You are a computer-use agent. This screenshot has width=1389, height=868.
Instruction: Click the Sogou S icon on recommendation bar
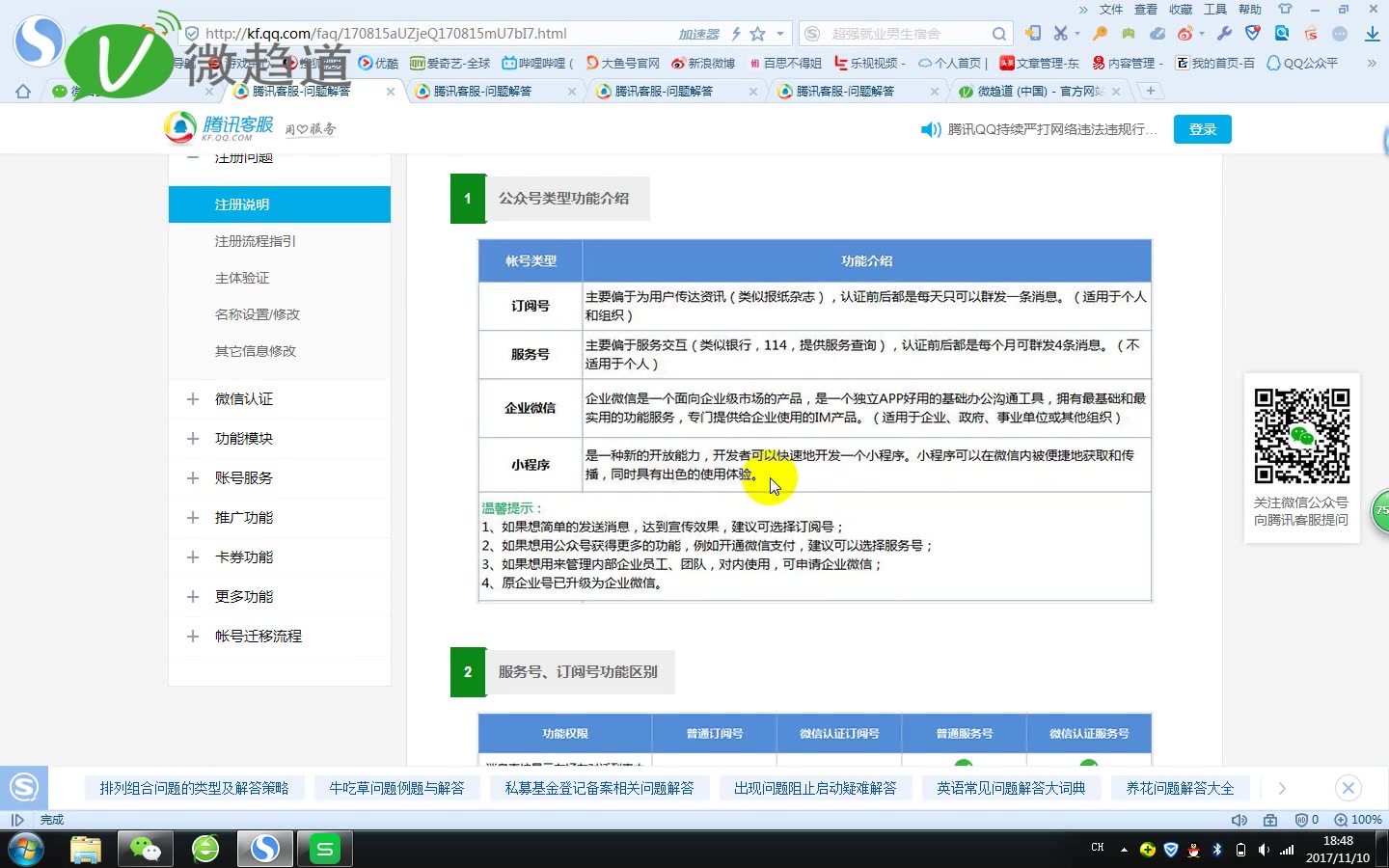[24, 788]
